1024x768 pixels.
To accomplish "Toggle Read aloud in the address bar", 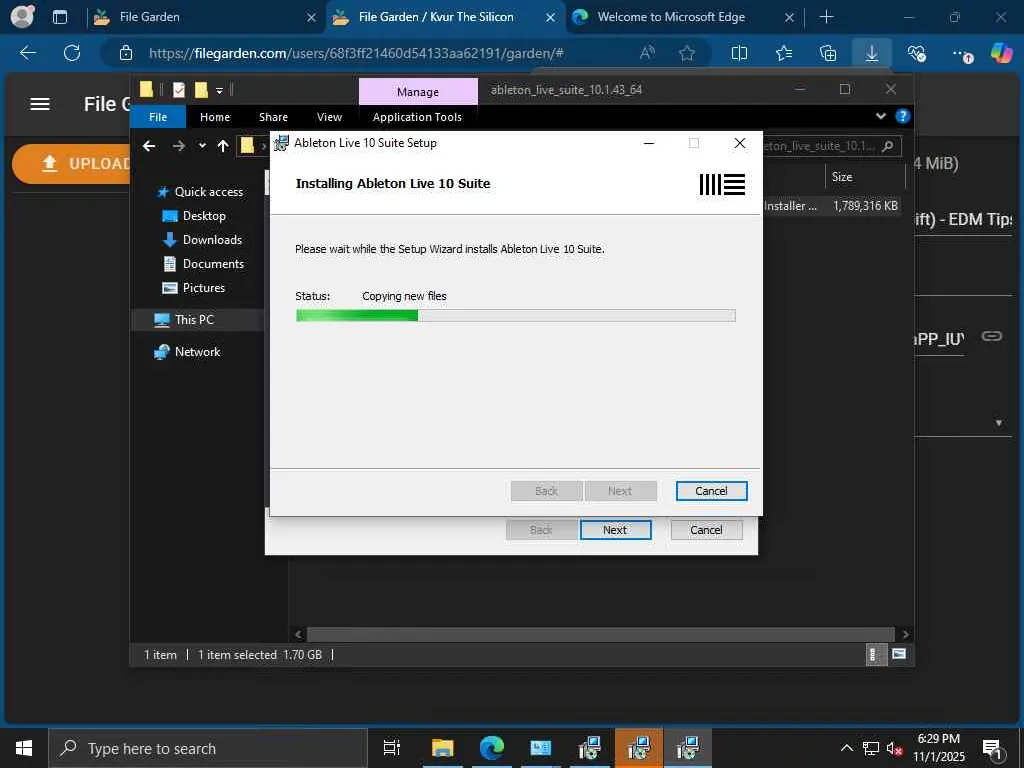I will (x=647, y=53).
